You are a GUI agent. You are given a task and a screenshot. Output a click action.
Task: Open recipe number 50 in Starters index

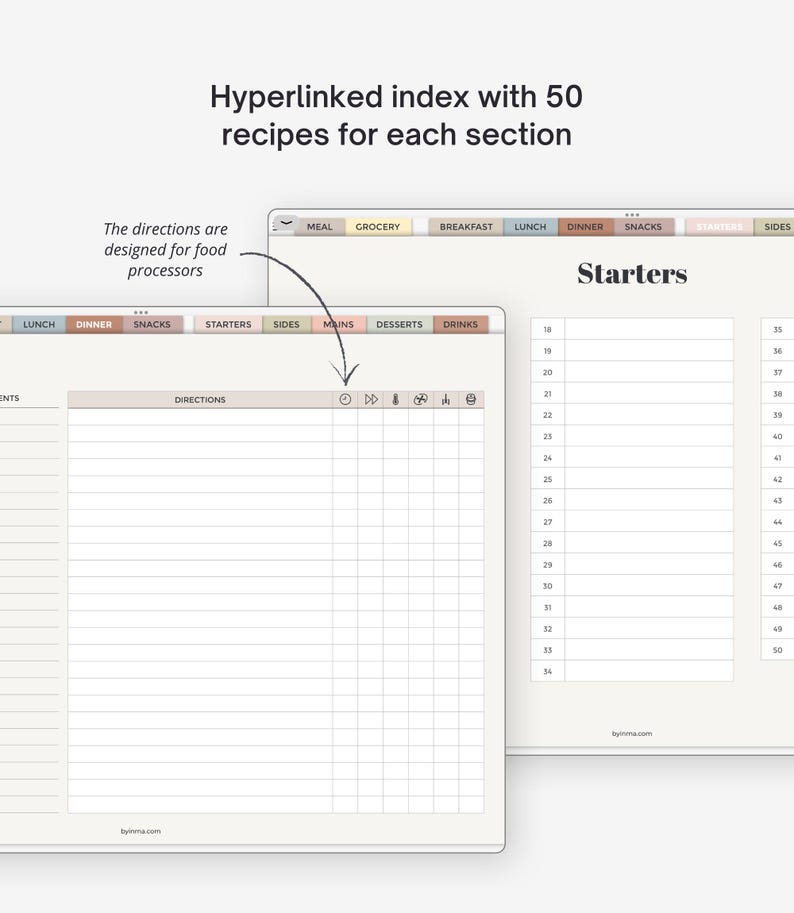click(x=778, y=650)
